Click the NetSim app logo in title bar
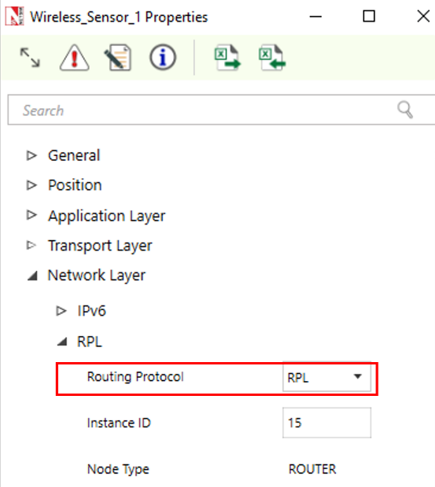 (x=15, y=17)
